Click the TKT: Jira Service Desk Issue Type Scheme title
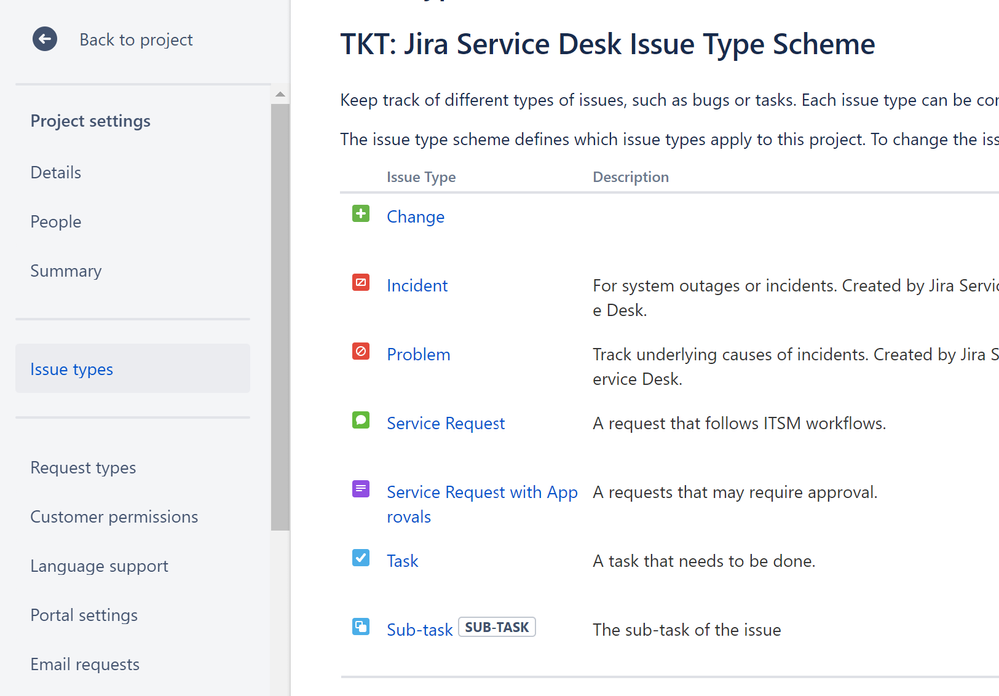This screenshot has width=999, height=696. 607,44
